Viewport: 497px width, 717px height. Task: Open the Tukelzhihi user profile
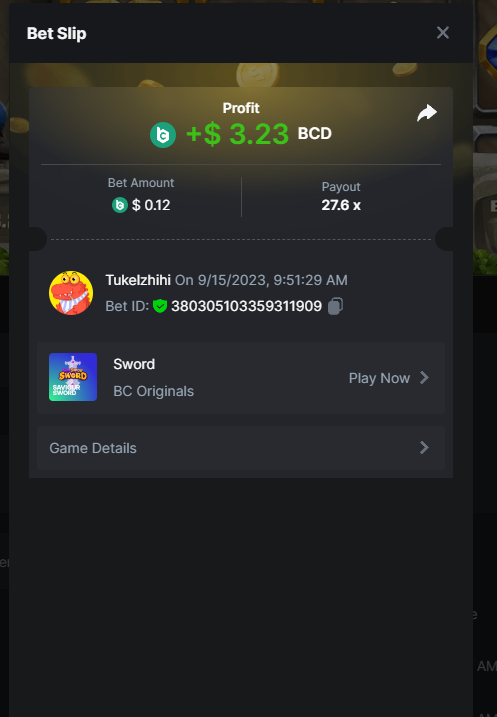(x=138, y=280)
